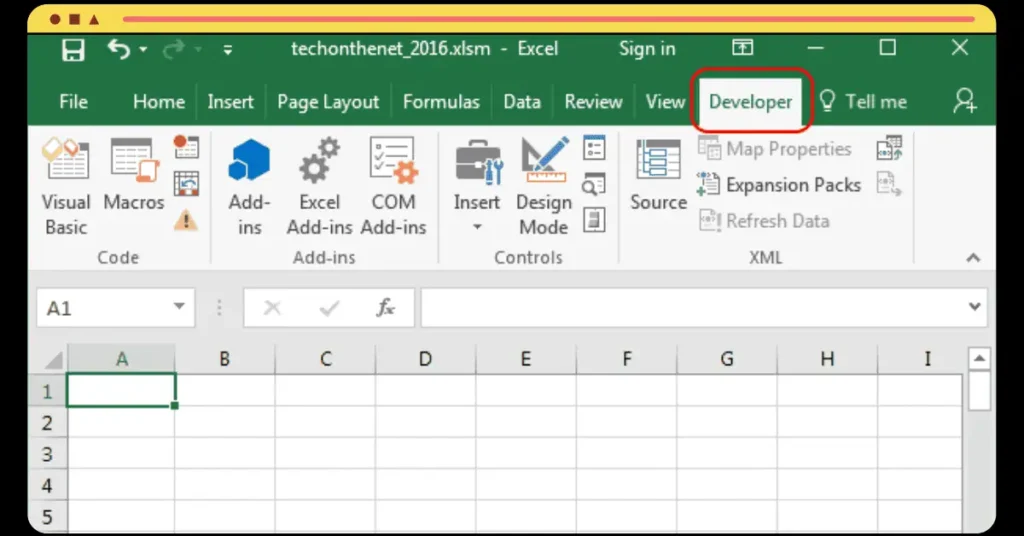This screenshot has width=1024, height=536.
Task: Switch to the View tab
Action: point(665,102)
